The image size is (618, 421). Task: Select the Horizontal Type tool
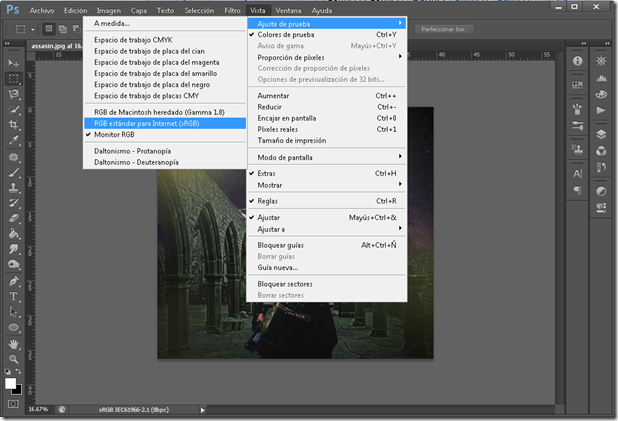(14, 296)
